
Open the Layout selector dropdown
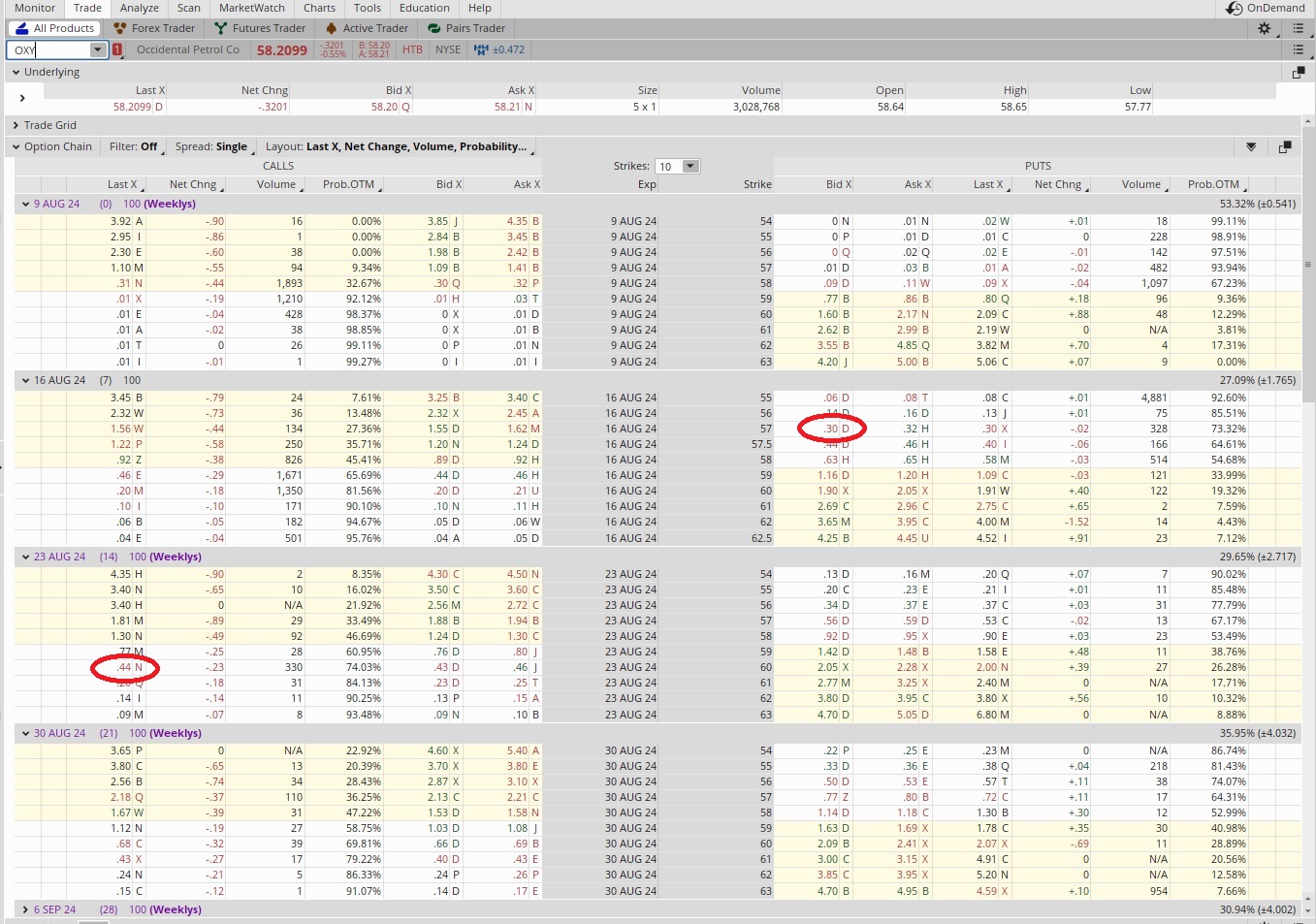[x=398, y=146]
